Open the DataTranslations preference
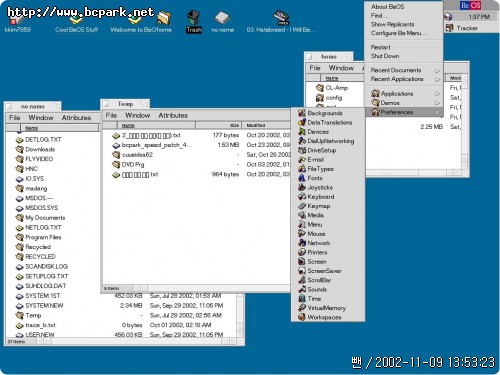This screenshot has height=375, width=500. point(328,122)
